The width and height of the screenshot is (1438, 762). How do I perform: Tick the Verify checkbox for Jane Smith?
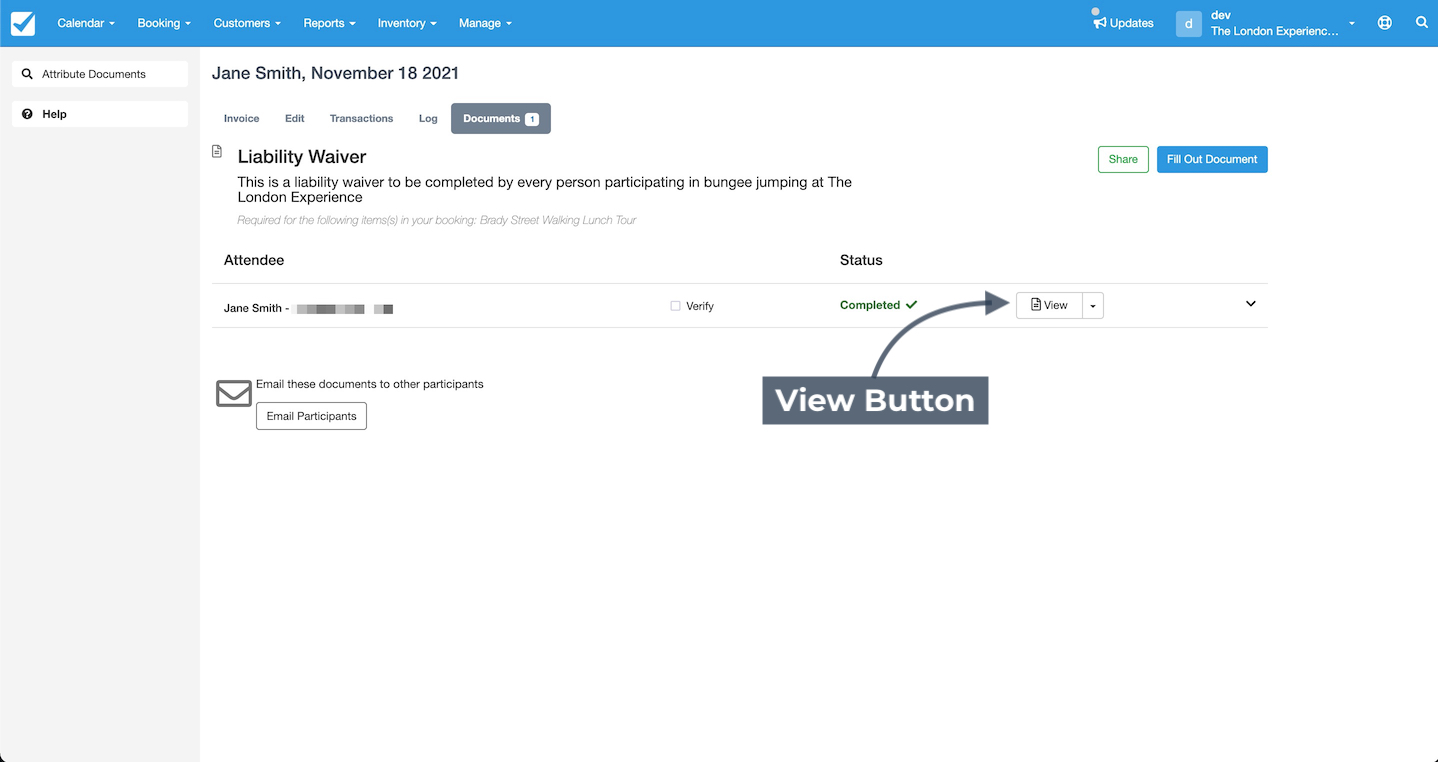675,306
